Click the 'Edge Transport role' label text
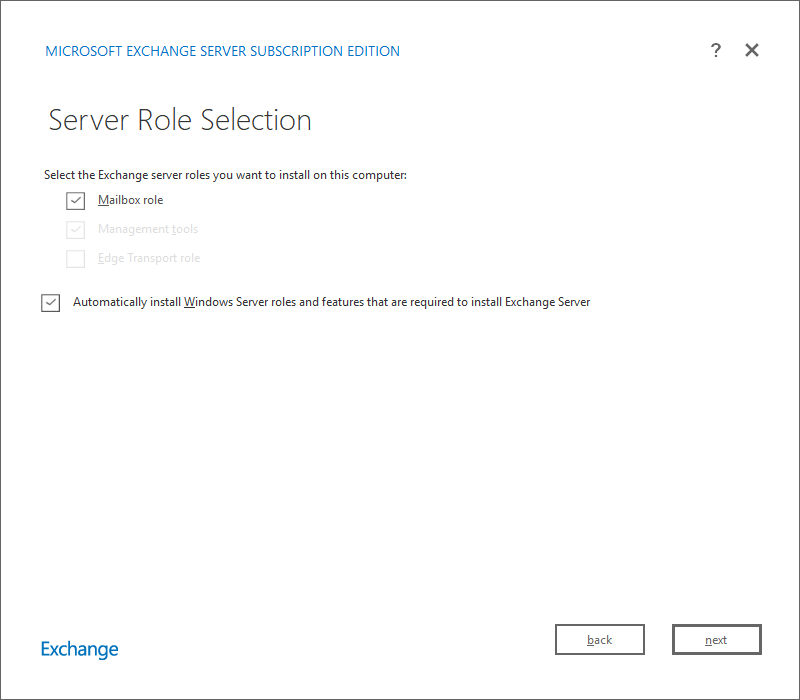 point(149,258)
